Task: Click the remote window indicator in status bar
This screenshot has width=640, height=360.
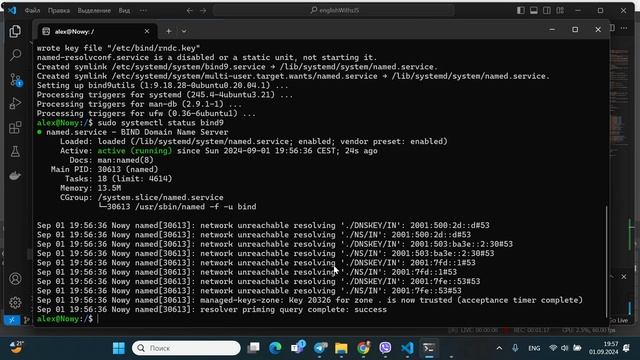Action: (x=11, y=320)
